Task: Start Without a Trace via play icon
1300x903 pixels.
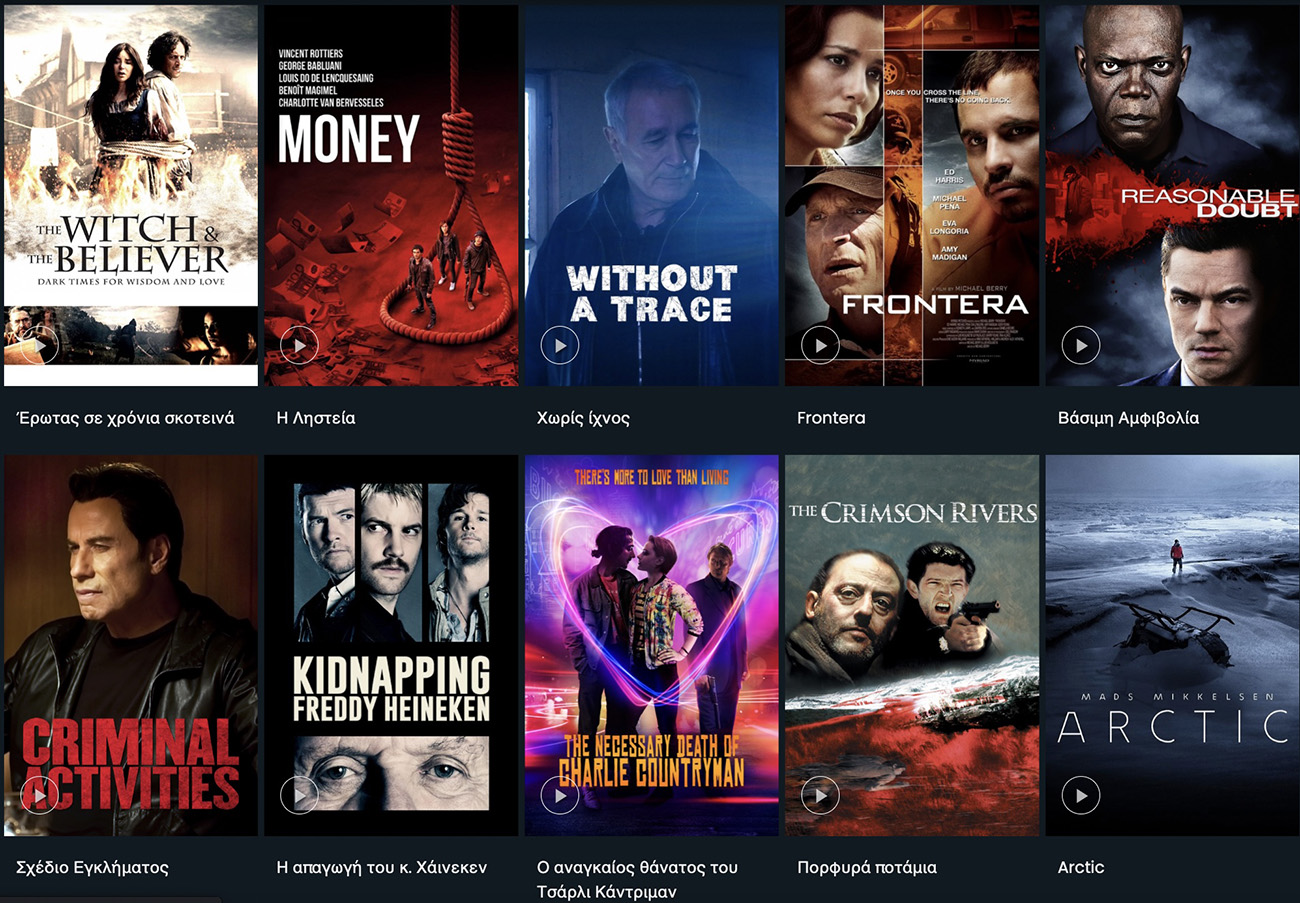Action: (x=560, y=346)
